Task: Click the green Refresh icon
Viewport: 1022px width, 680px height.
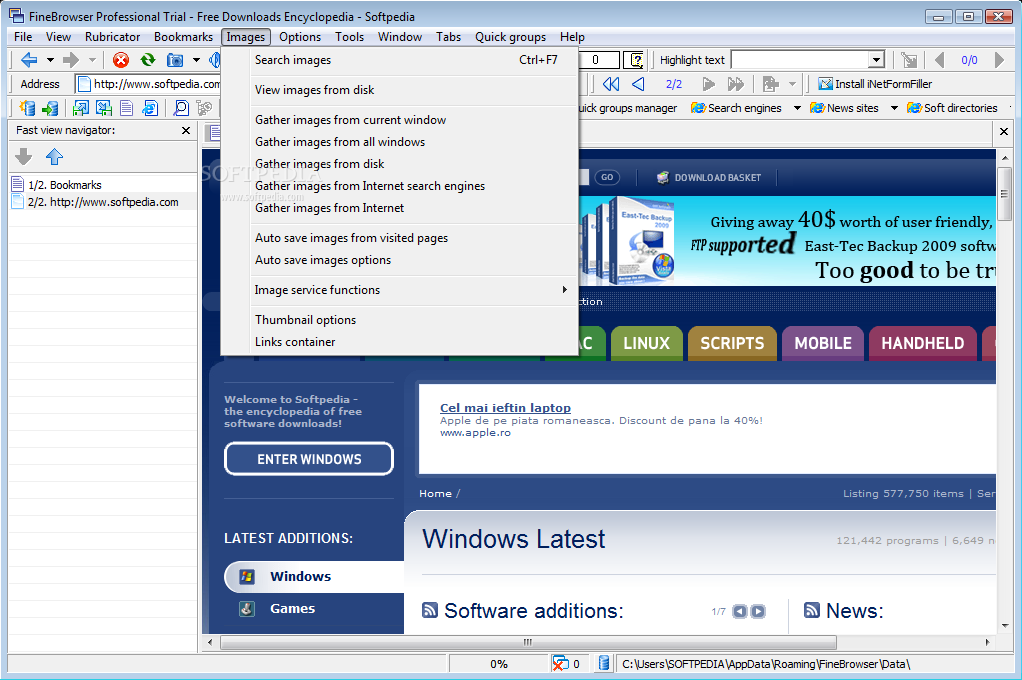Action: (148, 60)
